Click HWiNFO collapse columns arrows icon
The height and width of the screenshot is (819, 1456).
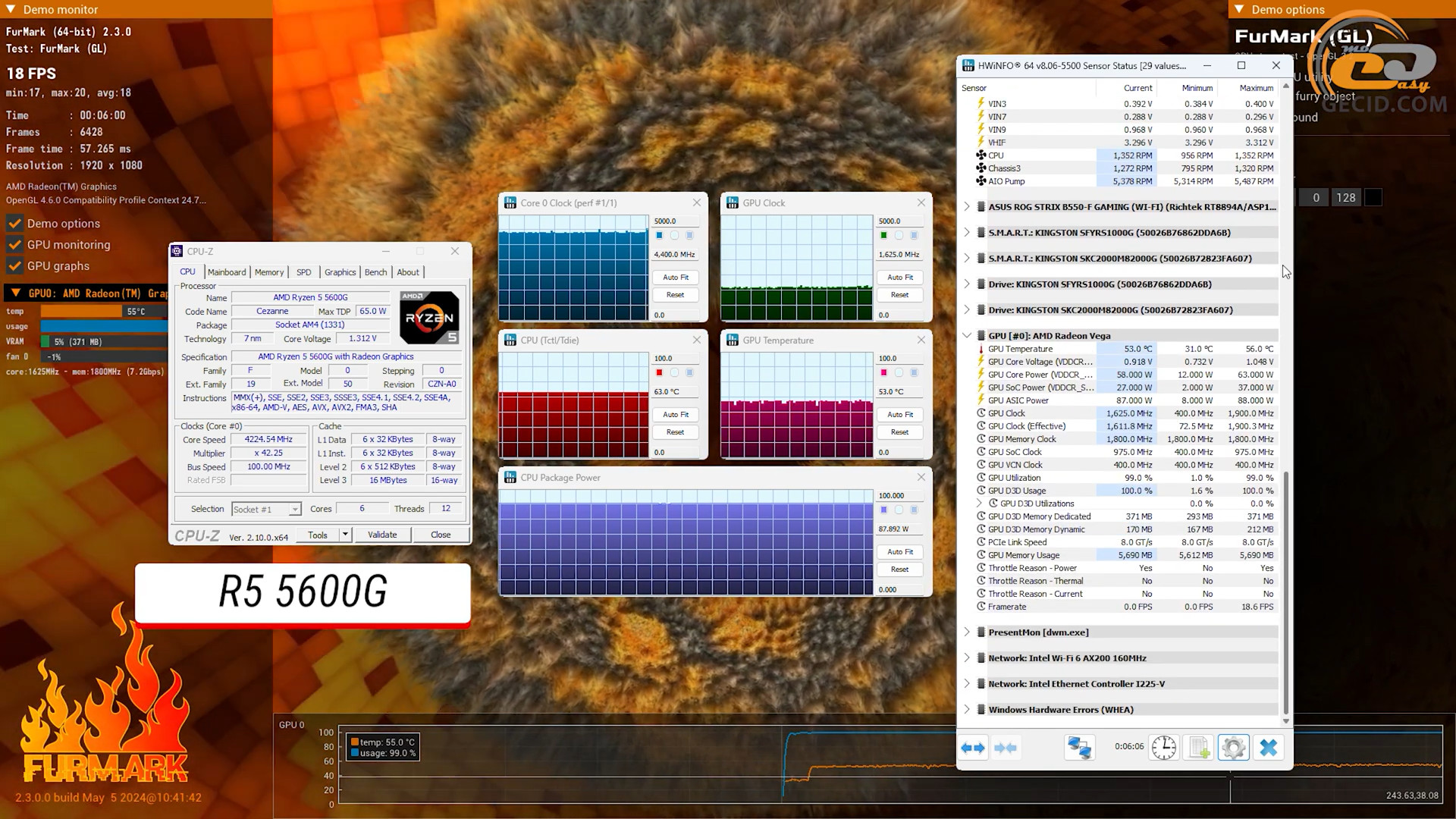[x=1006, y=748]
